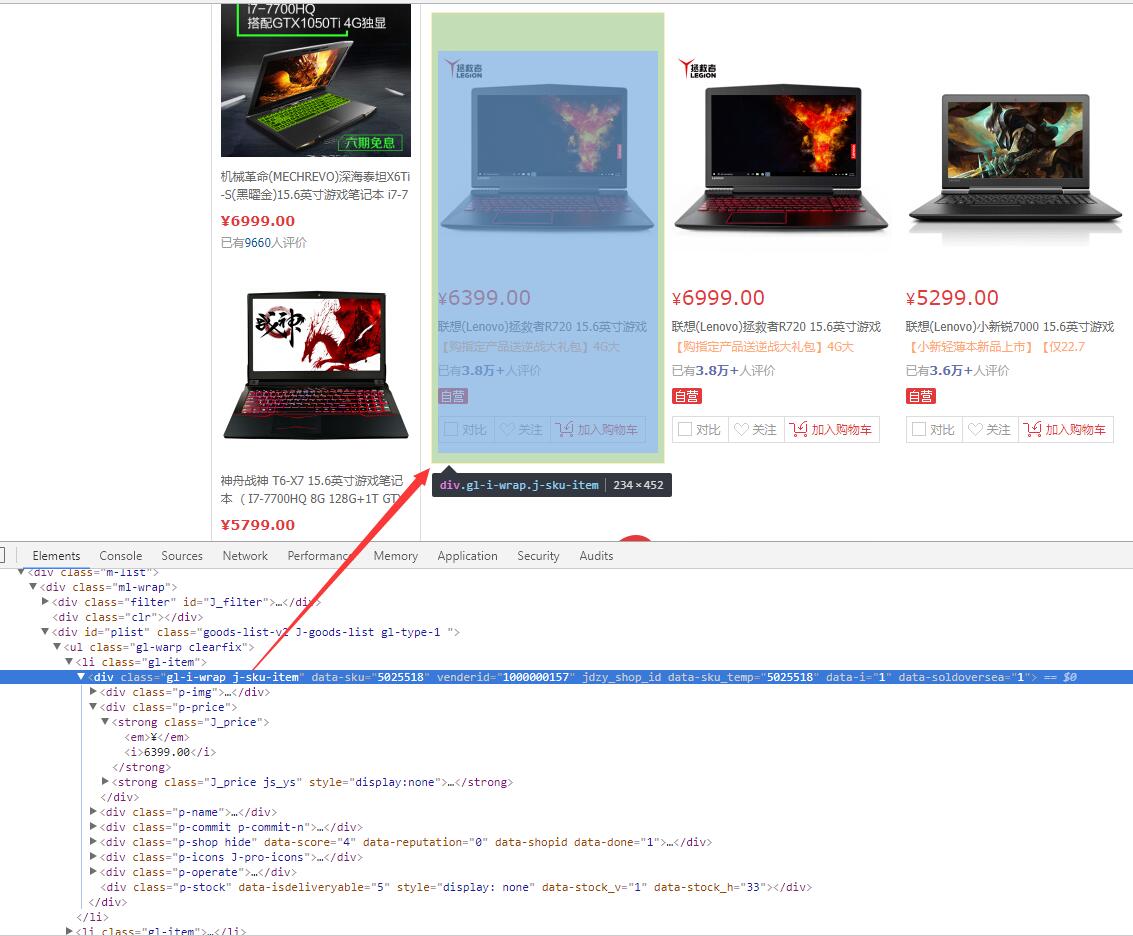Expand the div class="p-icons J-pro-icons" node

pos(93,856)
